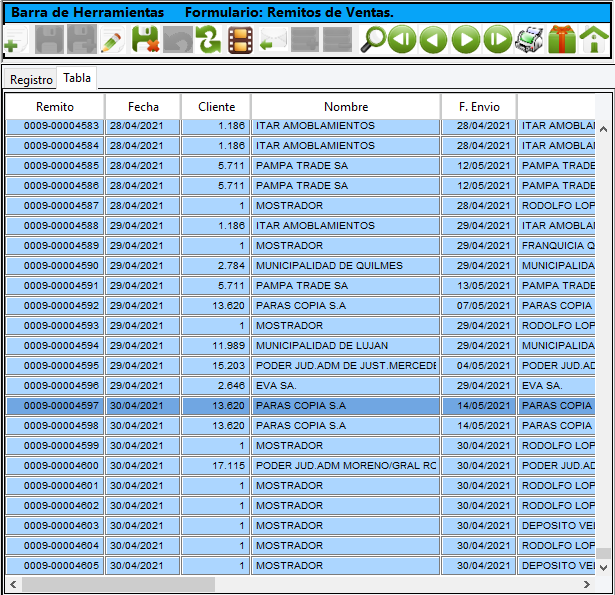Click F. Envio 07/05/2021 cell

479,306
